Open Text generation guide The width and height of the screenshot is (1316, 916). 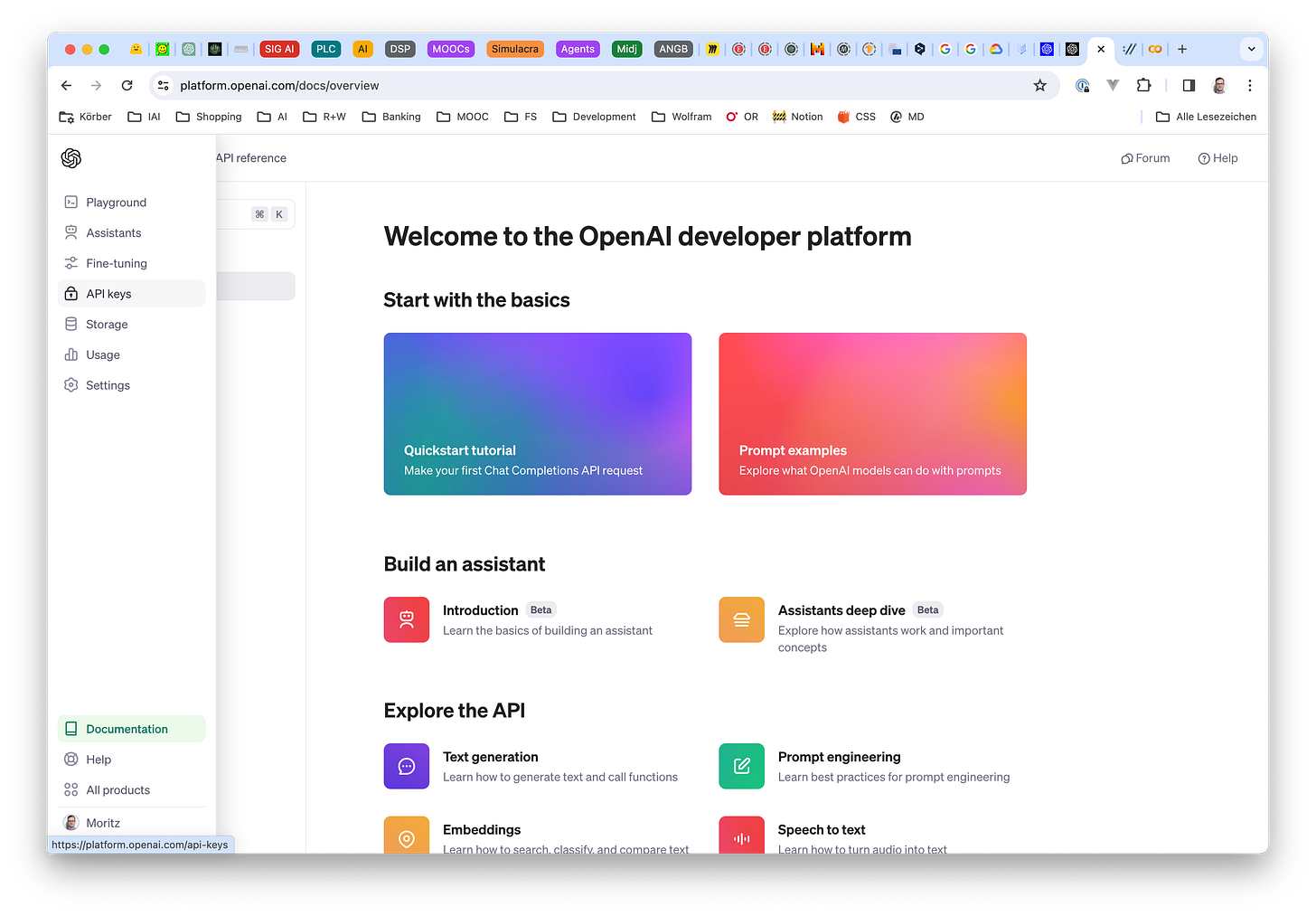tap(491, 757)
